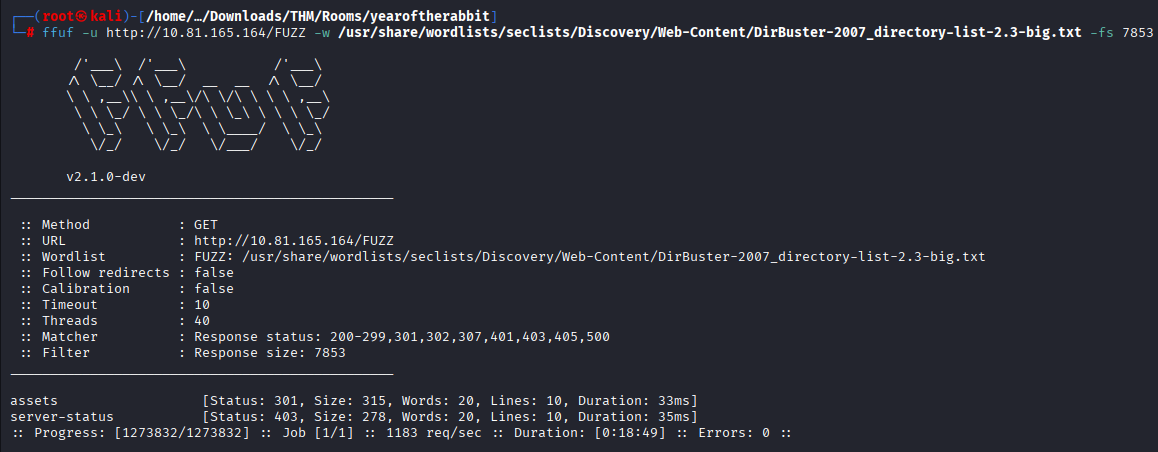The image size is (1158, 452).
Task: Click the Follow redirects 'false' value
Action: coord(214,273)
